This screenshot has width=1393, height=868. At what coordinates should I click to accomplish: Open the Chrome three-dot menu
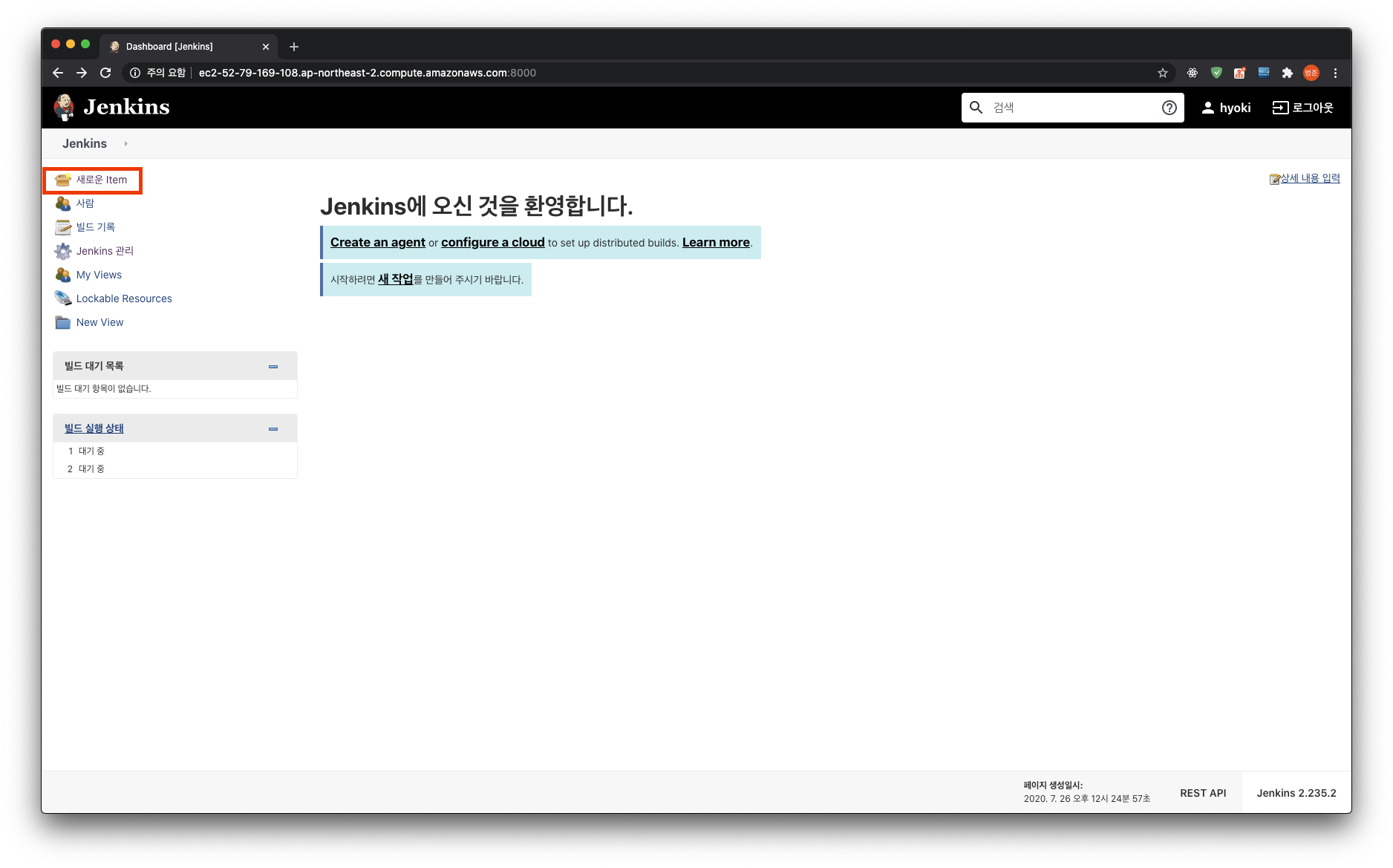(1335, 73)
